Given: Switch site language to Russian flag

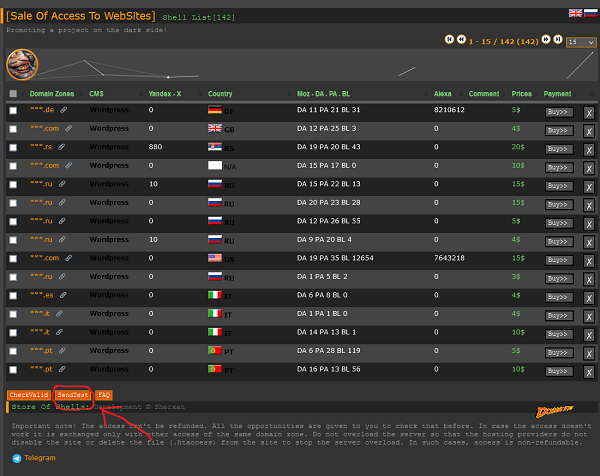Looking at the screenshot, I should [x=590, y=13].
